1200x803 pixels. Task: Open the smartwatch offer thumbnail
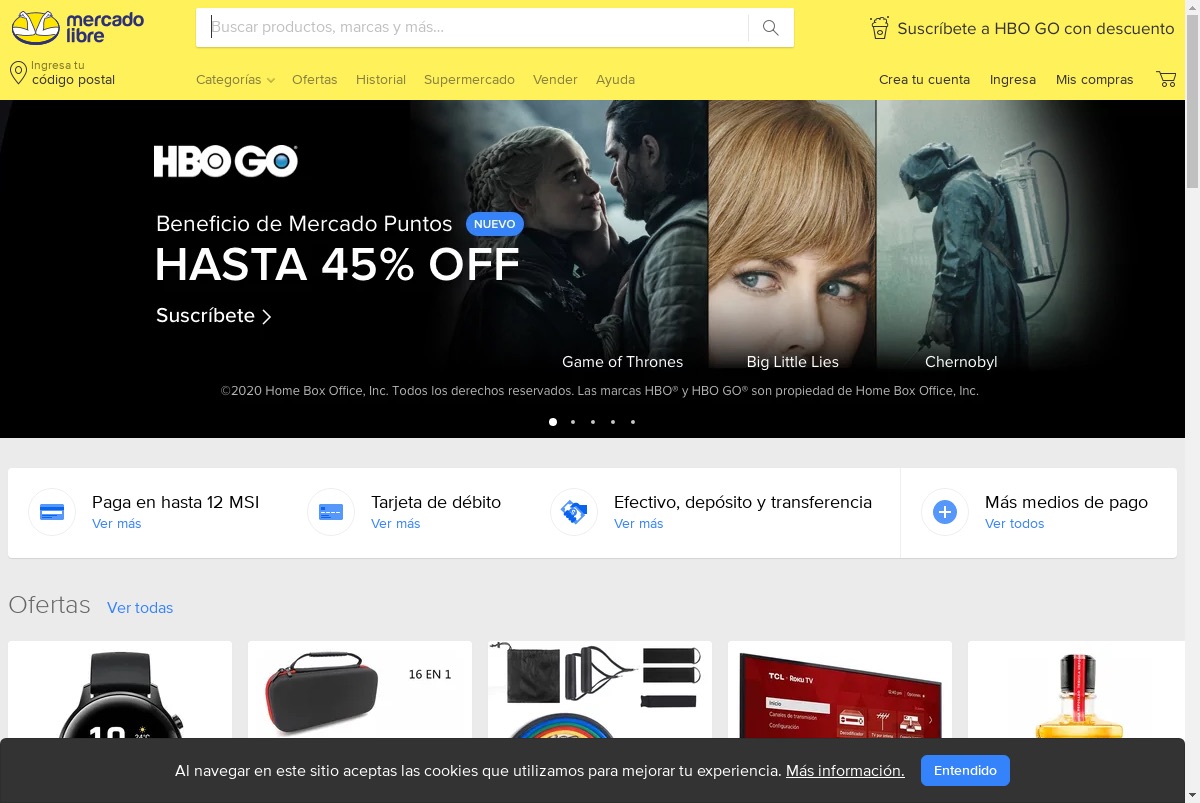120,690
